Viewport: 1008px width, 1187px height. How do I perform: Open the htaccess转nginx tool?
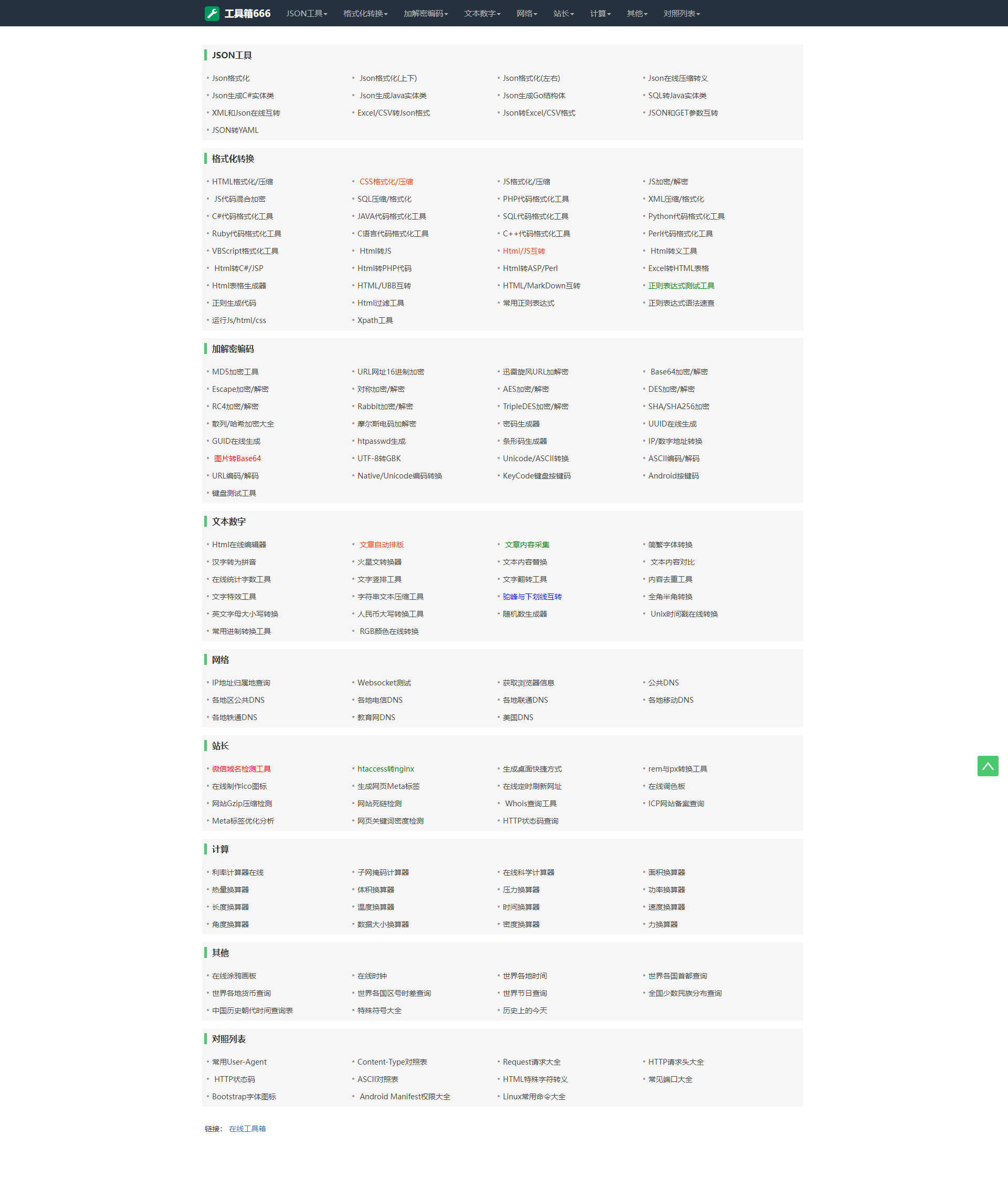[x=385, y=769]
